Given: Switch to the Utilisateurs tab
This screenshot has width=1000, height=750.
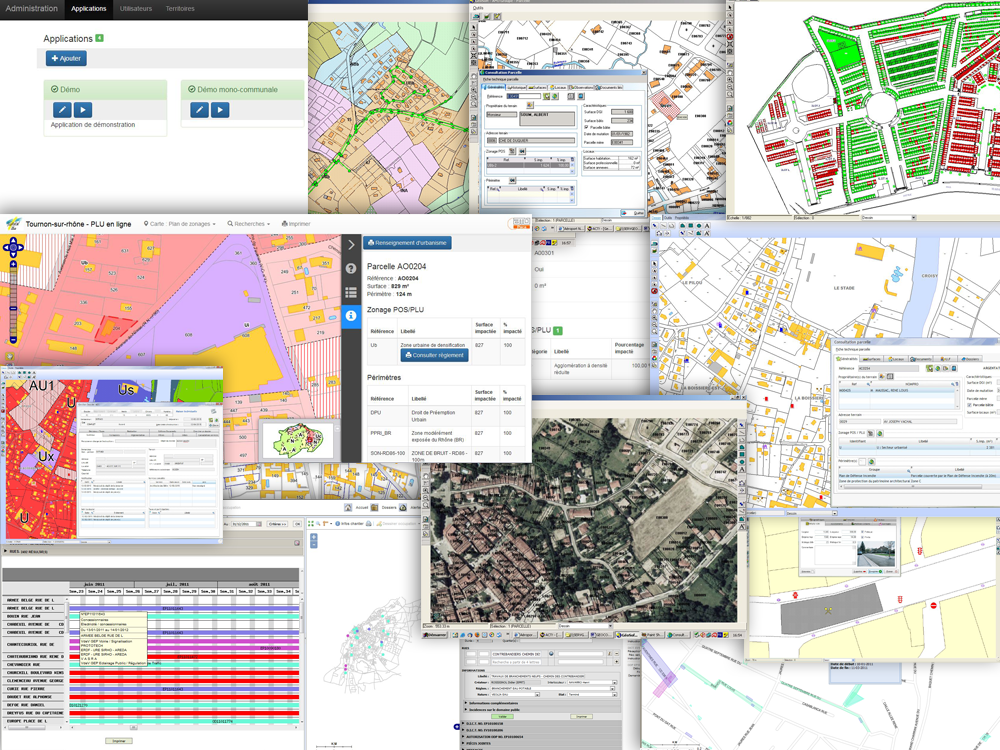Looking at the screenshot, I should (x=136, y=9).
